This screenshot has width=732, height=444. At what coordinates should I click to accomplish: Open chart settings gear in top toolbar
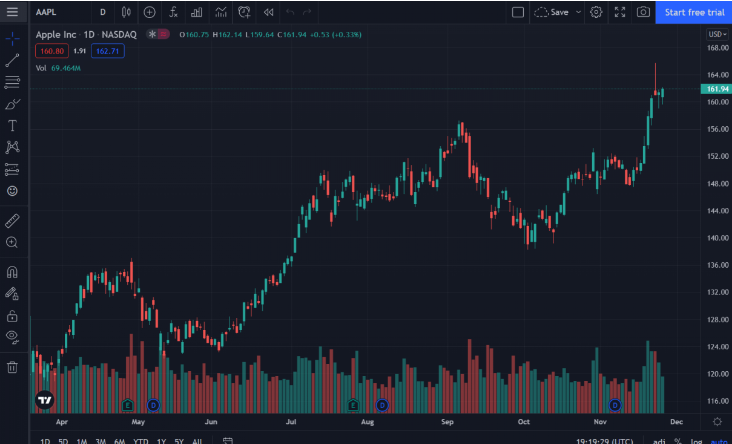(596, 12)
